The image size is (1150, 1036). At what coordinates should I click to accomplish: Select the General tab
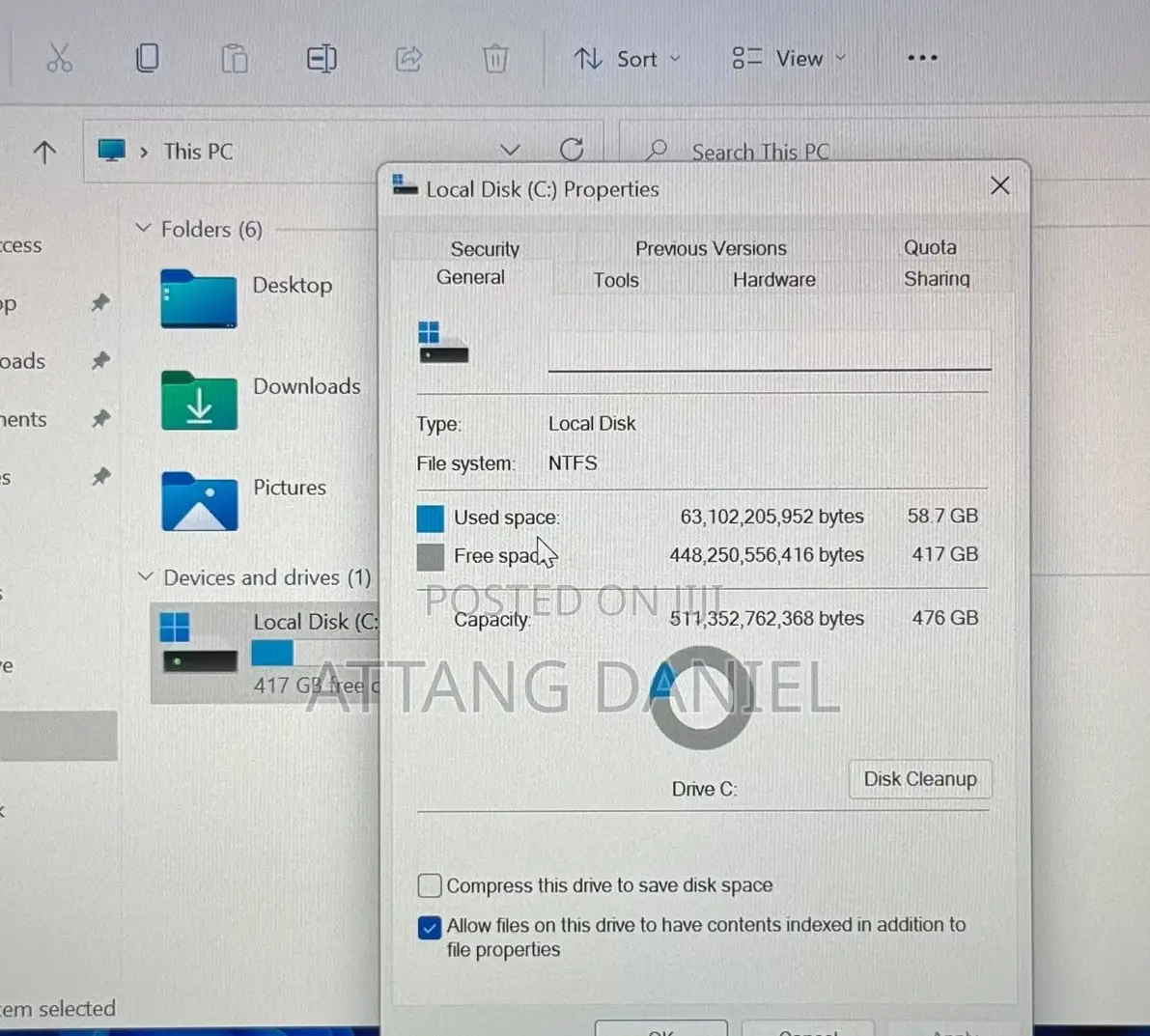pos(470,277)
